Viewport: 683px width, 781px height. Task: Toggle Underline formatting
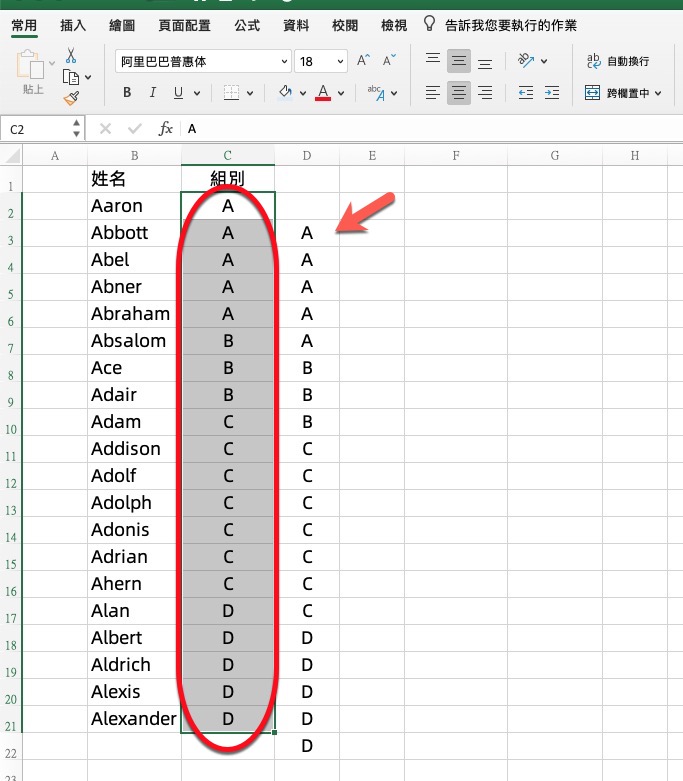(178, 93)
